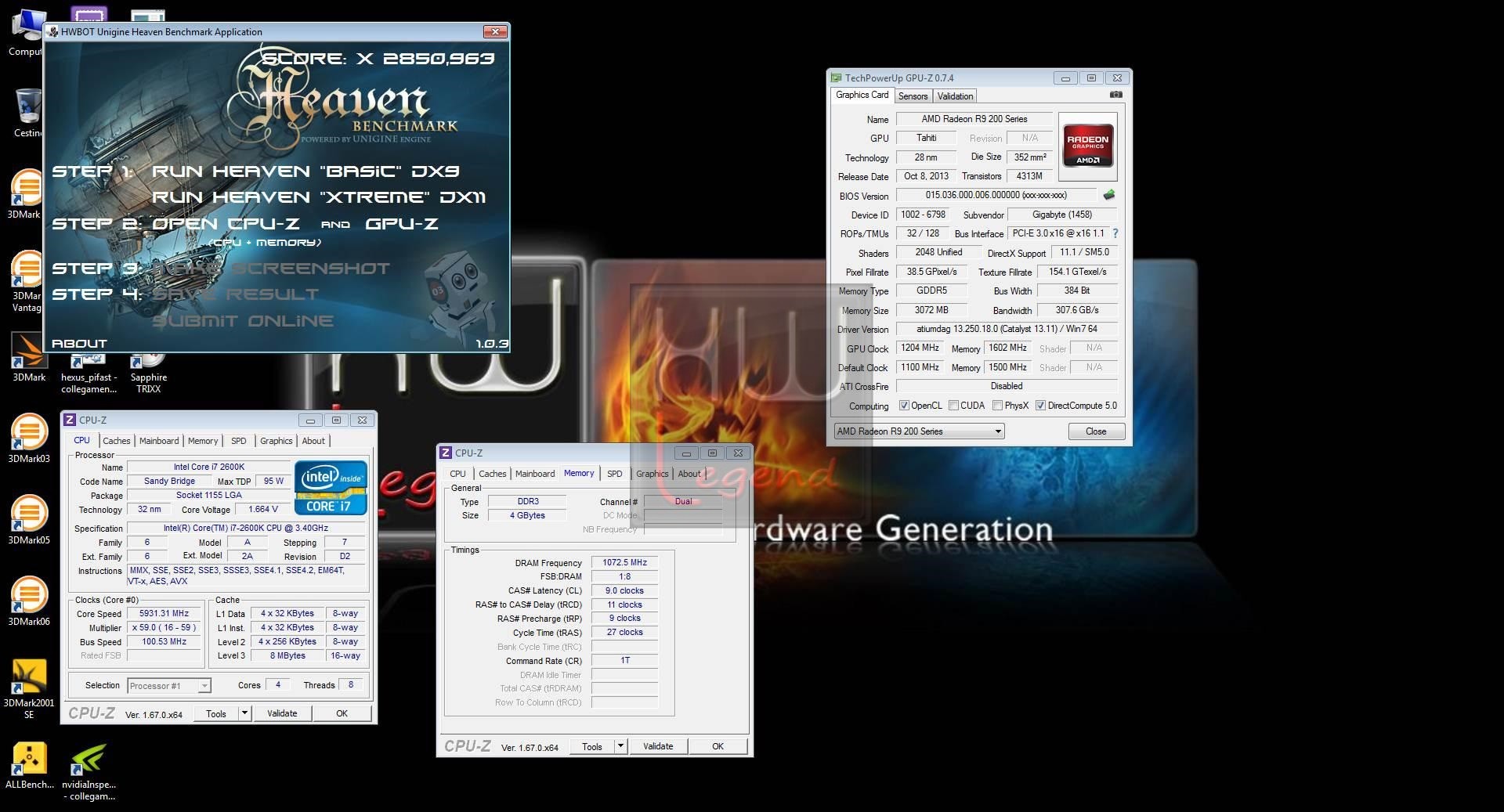Click ABOUT in the Heaven Benchmark window
1504x812 pixels.
(79, 344)
